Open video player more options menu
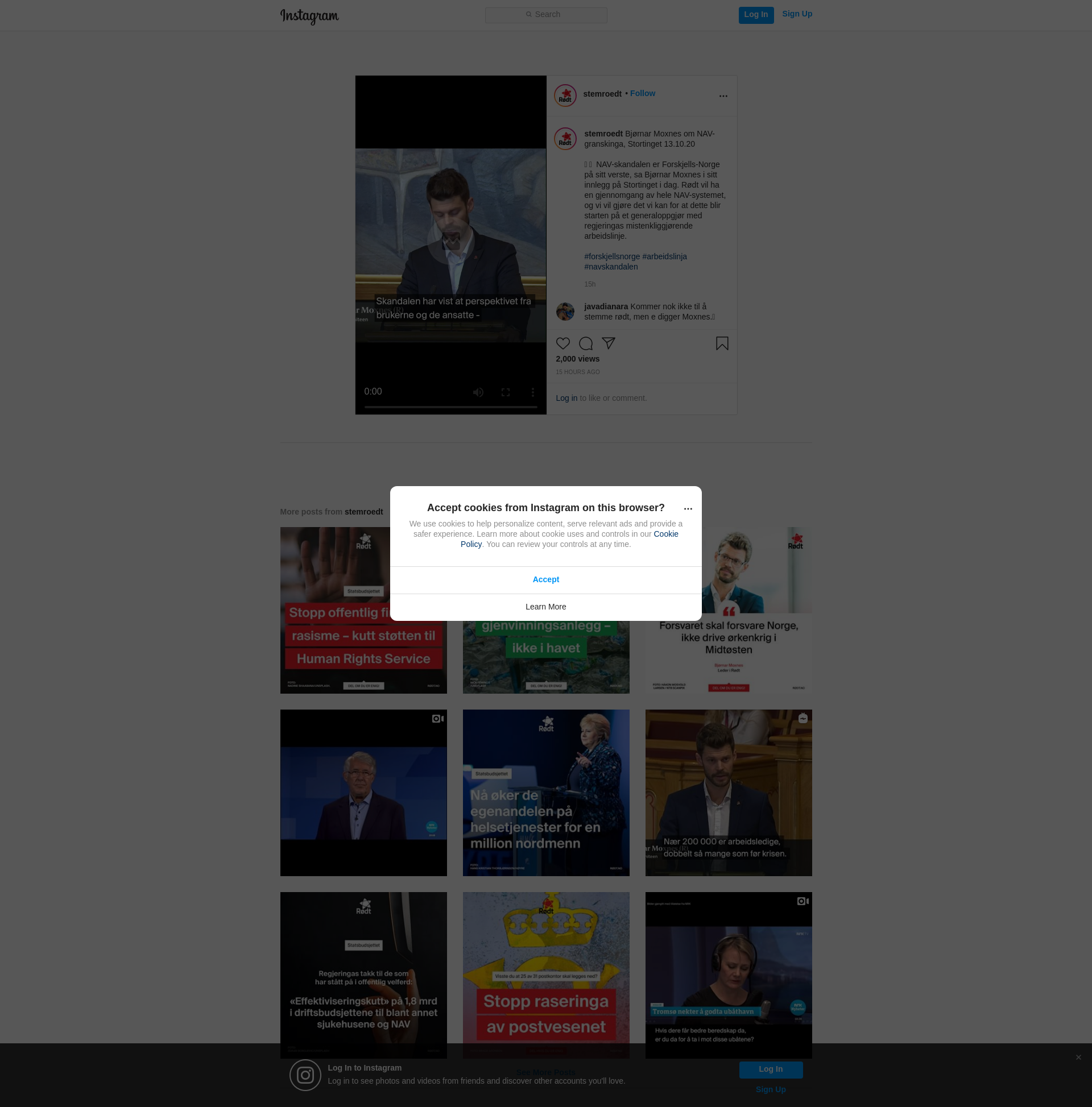 tap(532, 392)
